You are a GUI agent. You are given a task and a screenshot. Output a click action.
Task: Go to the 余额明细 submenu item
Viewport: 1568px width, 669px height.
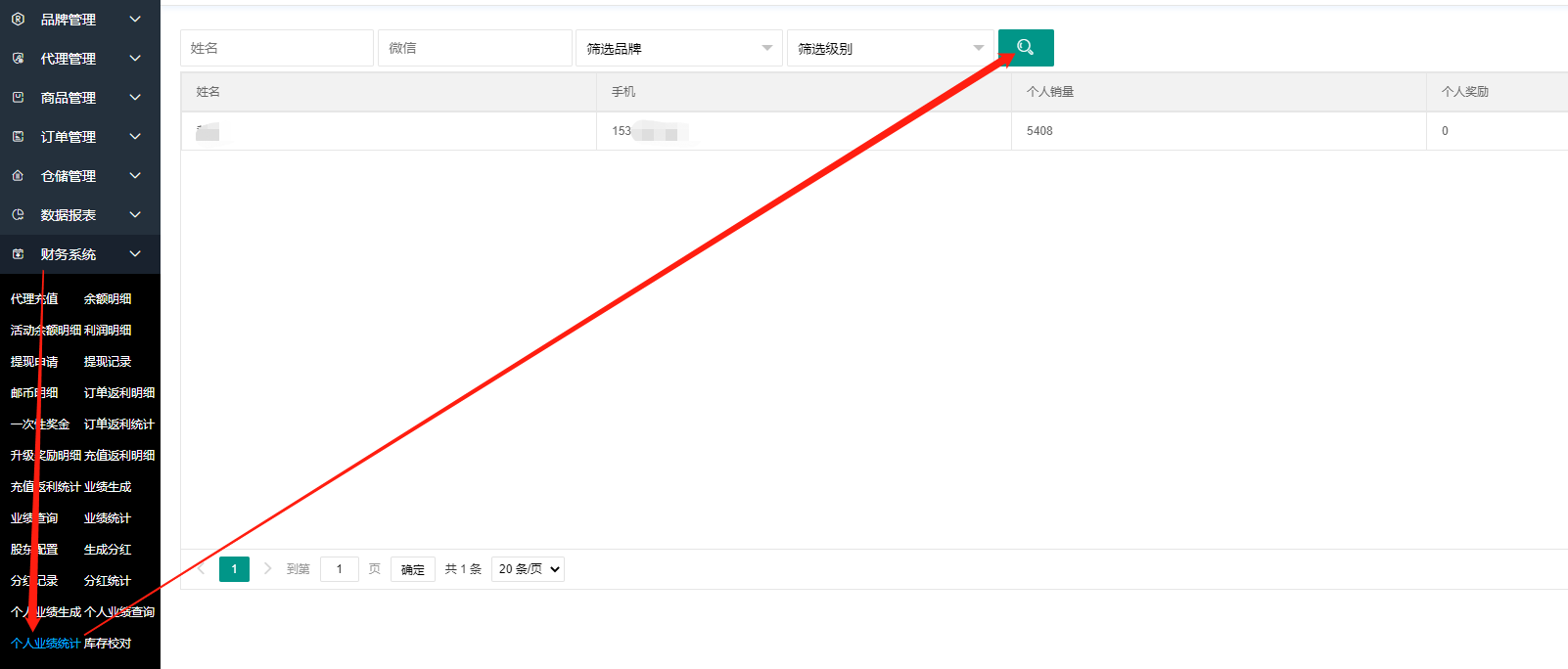108,299
